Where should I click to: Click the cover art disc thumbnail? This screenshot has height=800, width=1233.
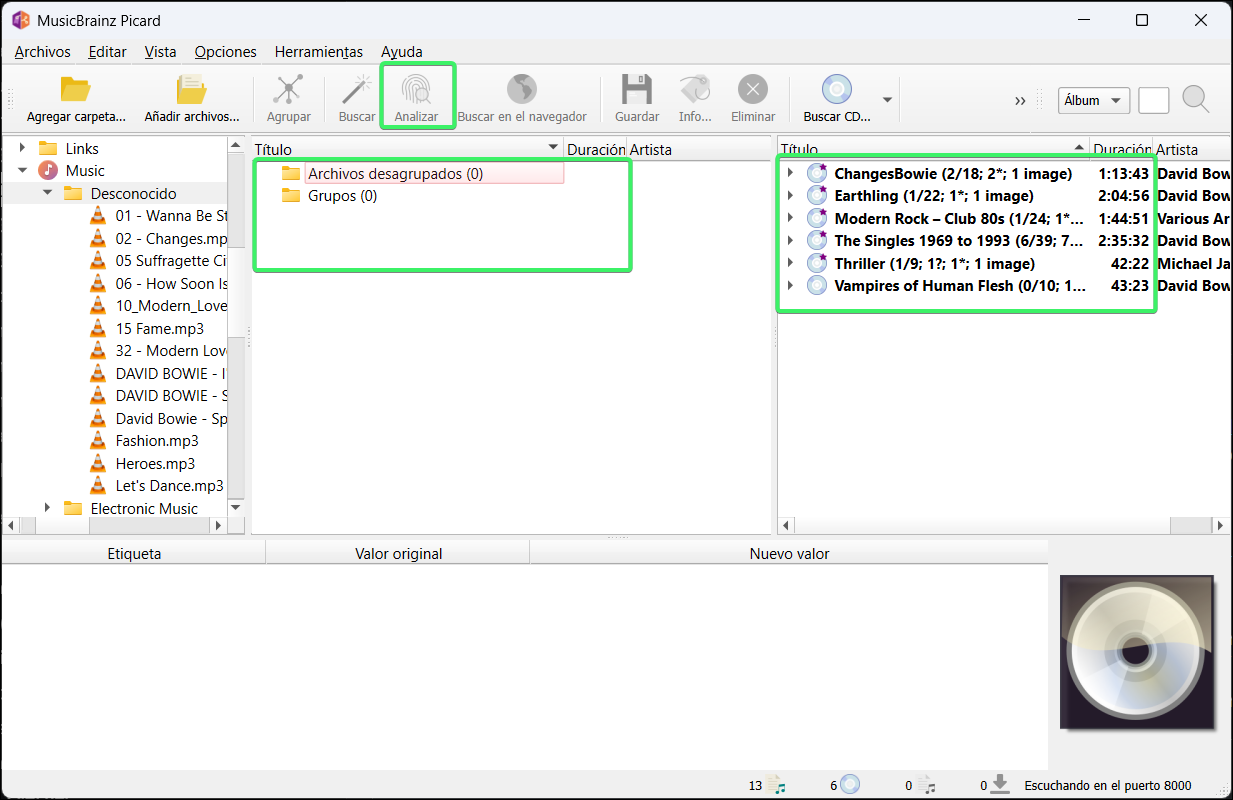tap(1137, 652)
